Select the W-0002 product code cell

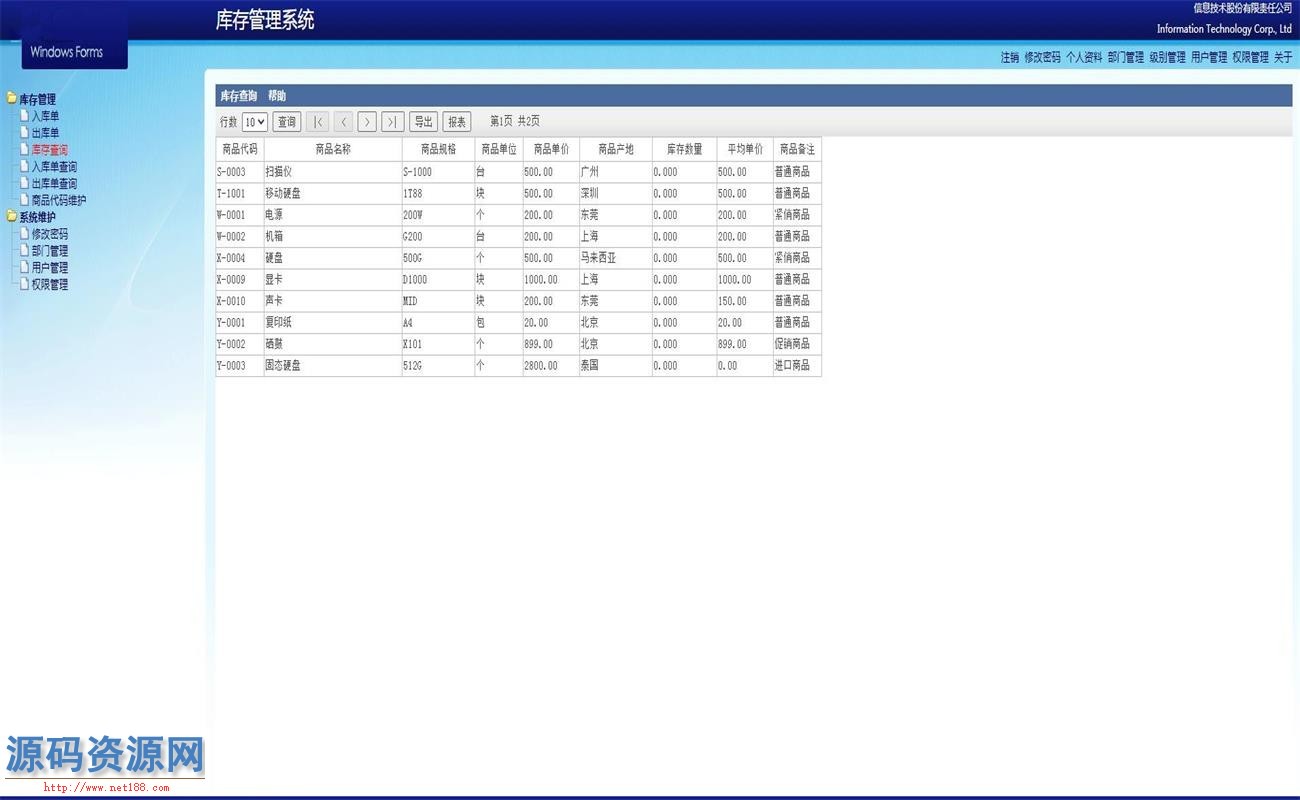(x=240, y=237)
